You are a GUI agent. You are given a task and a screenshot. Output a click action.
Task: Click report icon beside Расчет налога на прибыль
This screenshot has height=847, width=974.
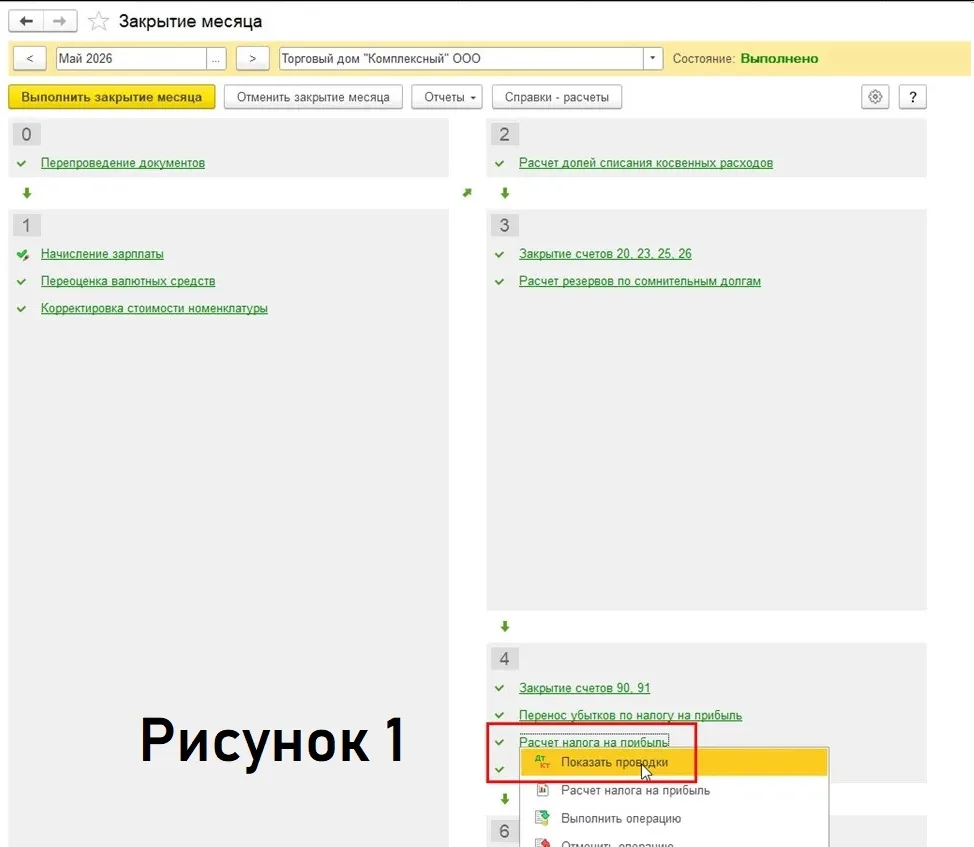click(542, 790)
